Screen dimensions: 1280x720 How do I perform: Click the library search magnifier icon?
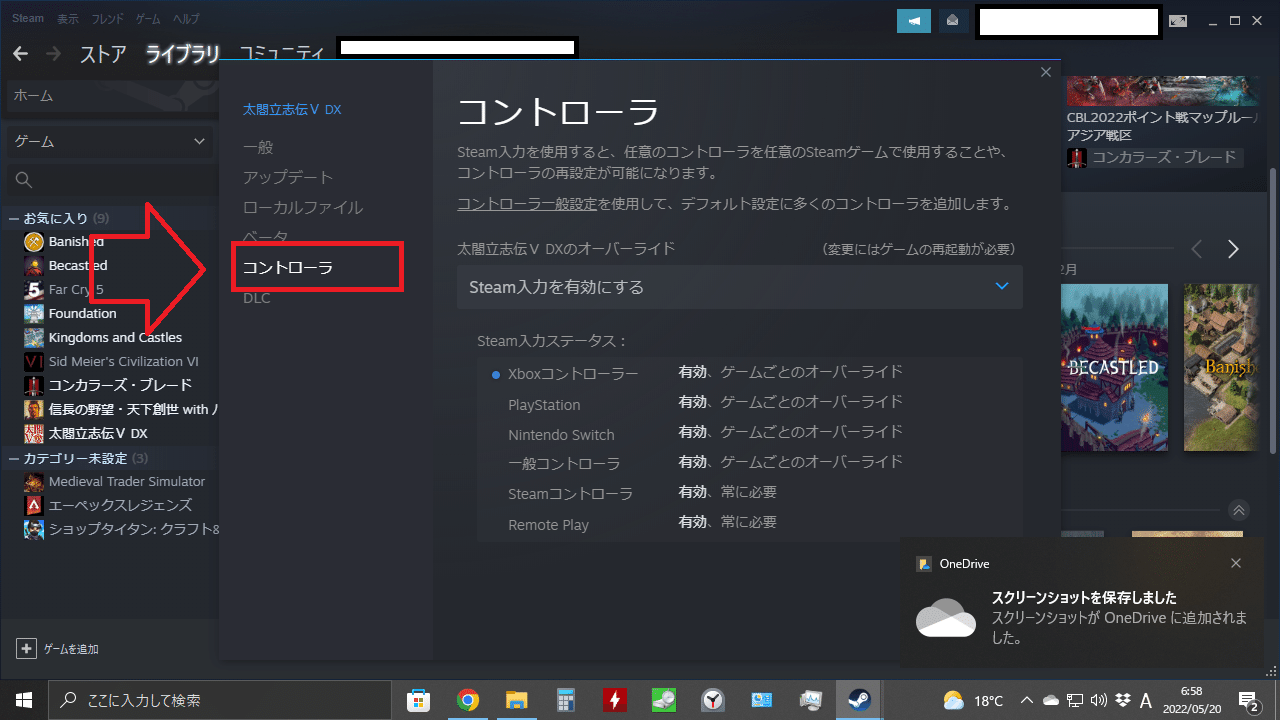(x=25, y=180)
